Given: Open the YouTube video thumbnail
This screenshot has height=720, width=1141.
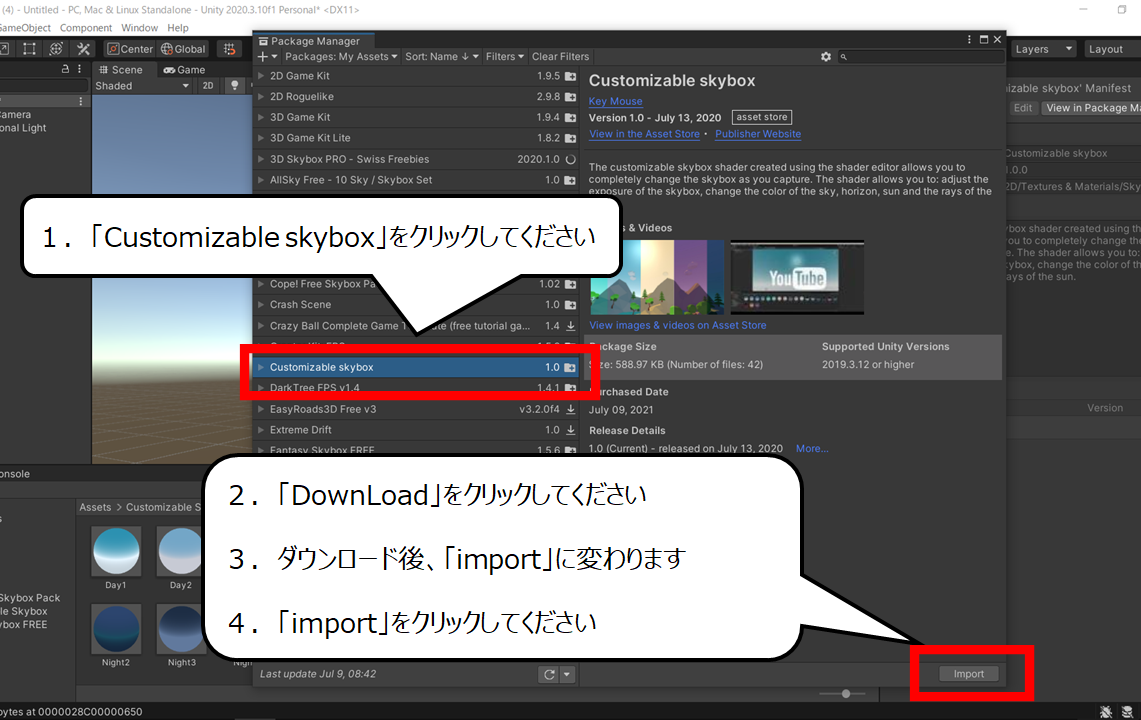Looking at the screenshot, I should click(x=798, y=277).
